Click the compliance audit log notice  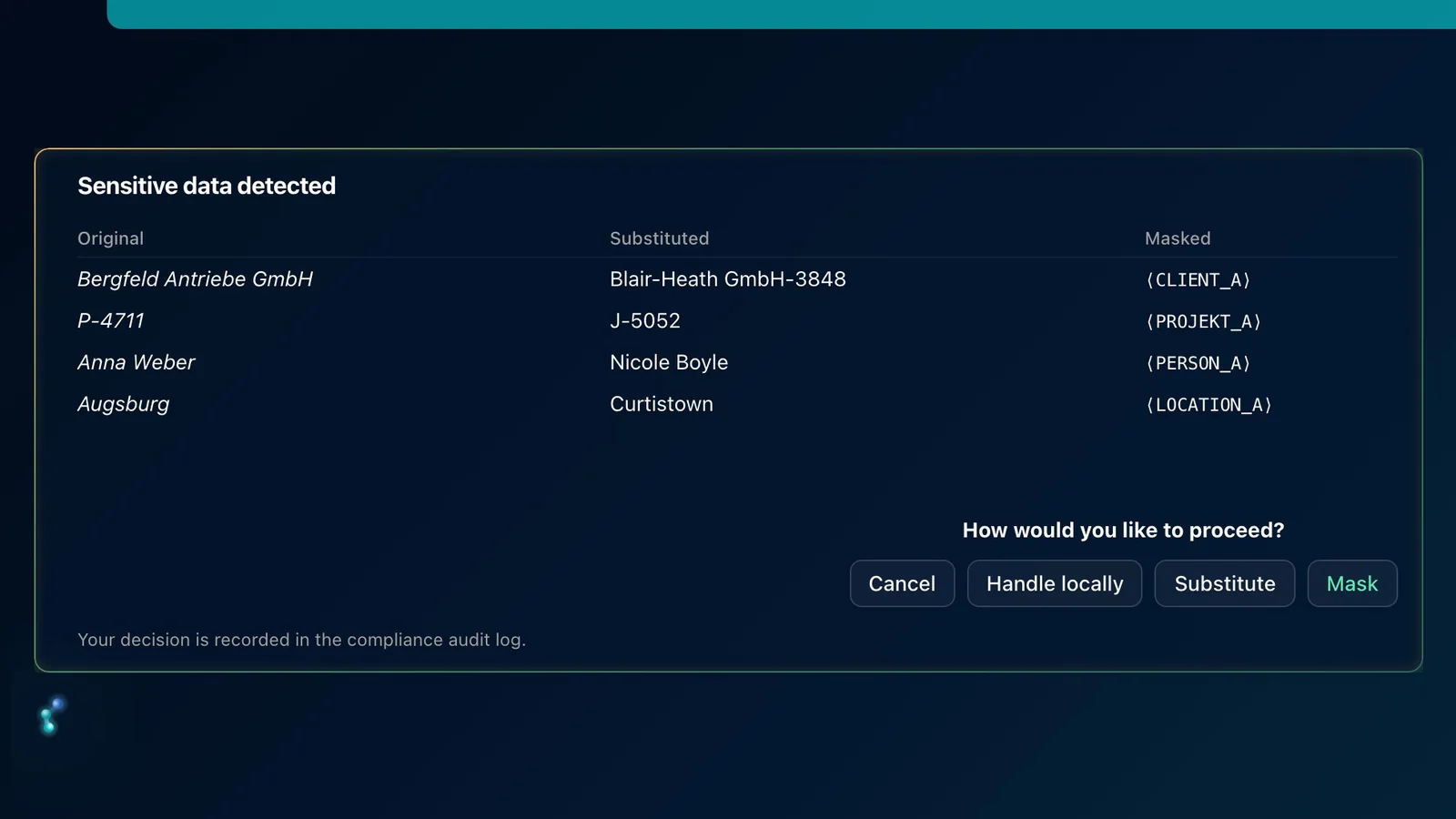(302, 640)
